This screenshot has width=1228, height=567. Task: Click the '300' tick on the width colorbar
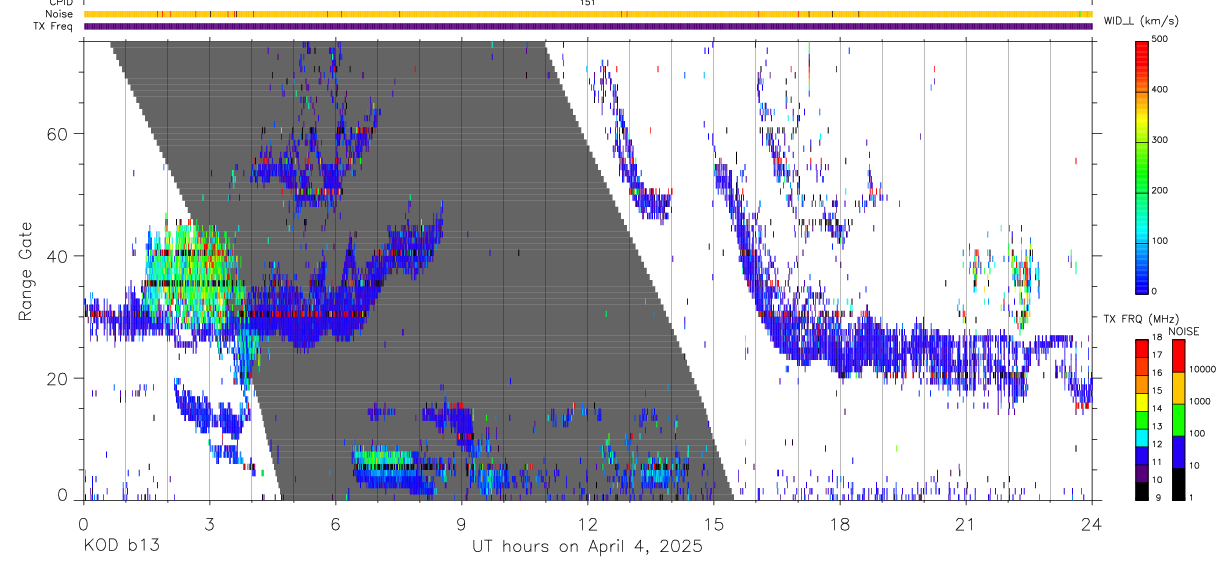tap(1160, 141)
